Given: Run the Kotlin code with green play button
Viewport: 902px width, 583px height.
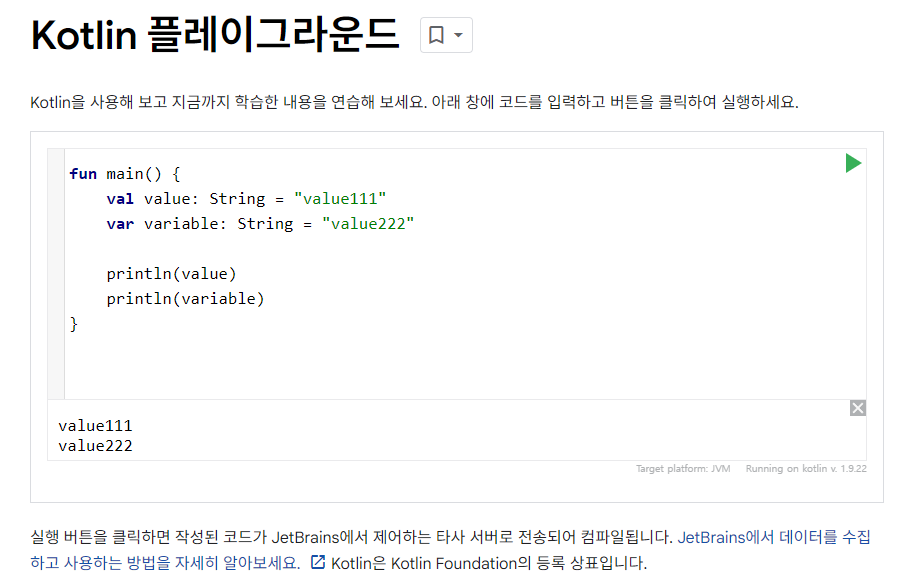Looking at the screenshot, I should tap(853, 163).
